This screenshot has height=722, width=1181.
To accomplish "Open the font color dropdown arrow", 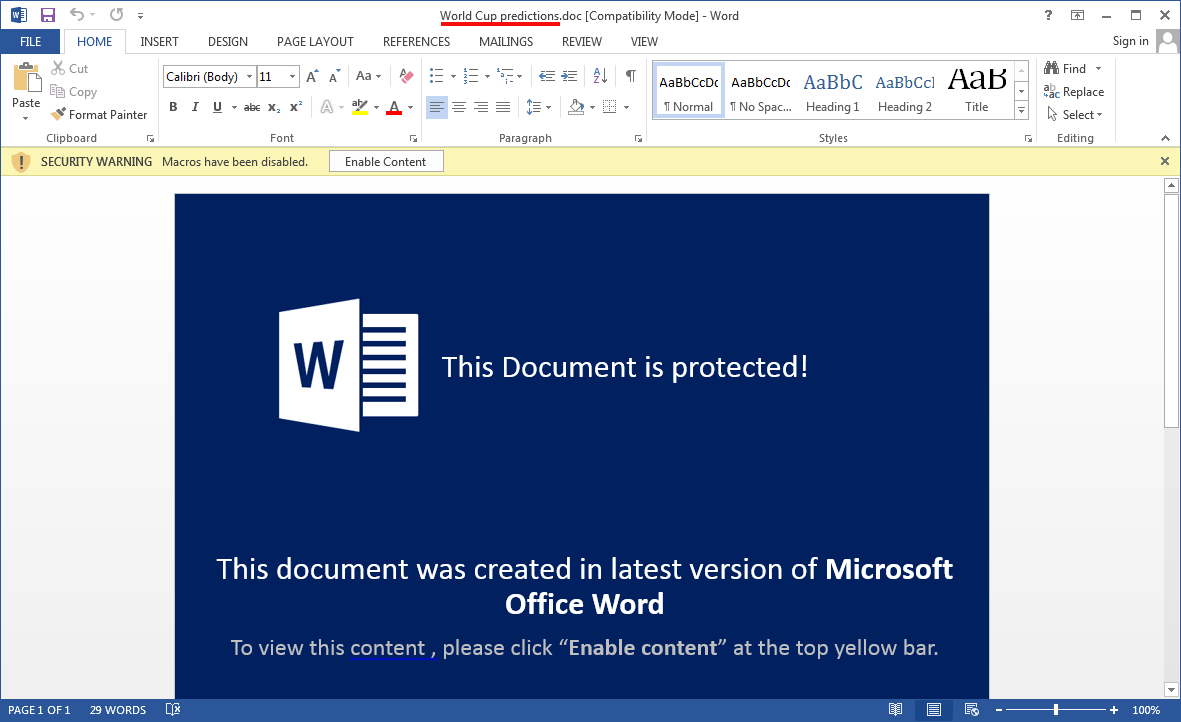I will [x=410, y=108].
